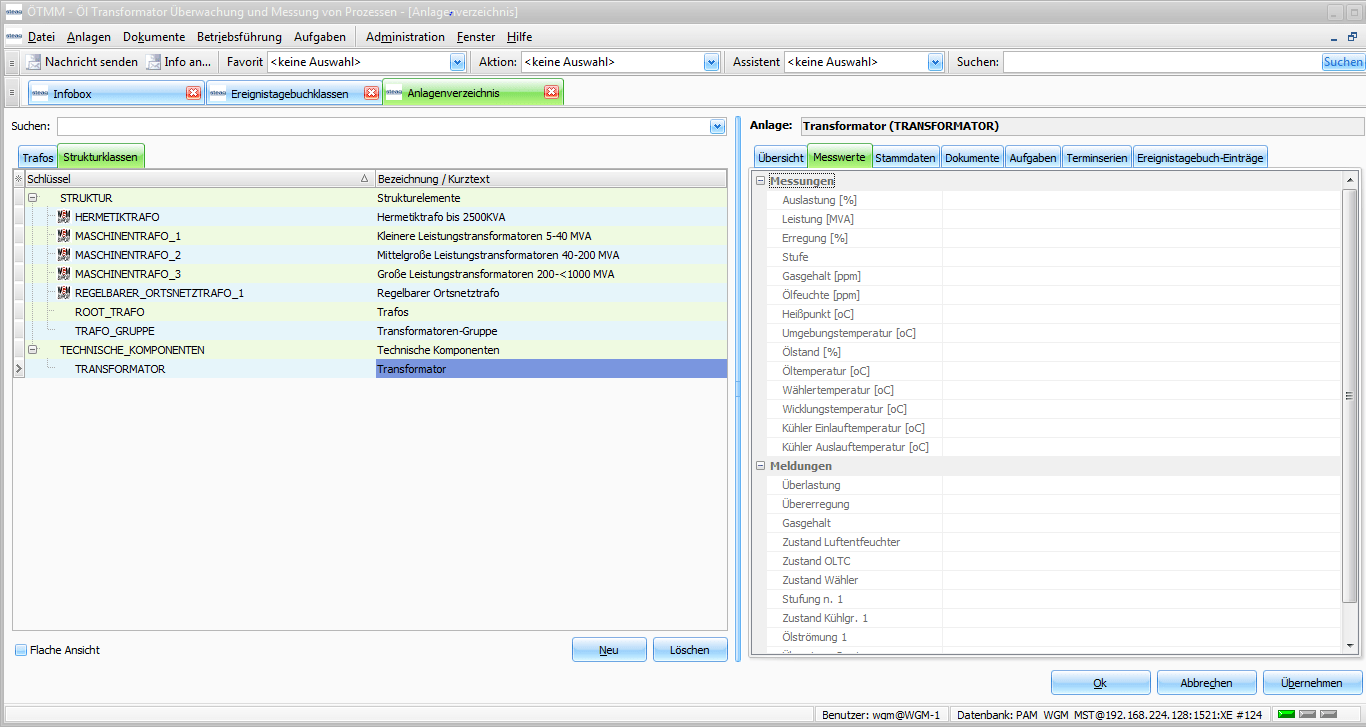Click the REGELBARER_ORTSNETZTRAFO_1 icon
Image resolution: width=1366 pixels, height=727 pixels.
click(x=64, y=293)
